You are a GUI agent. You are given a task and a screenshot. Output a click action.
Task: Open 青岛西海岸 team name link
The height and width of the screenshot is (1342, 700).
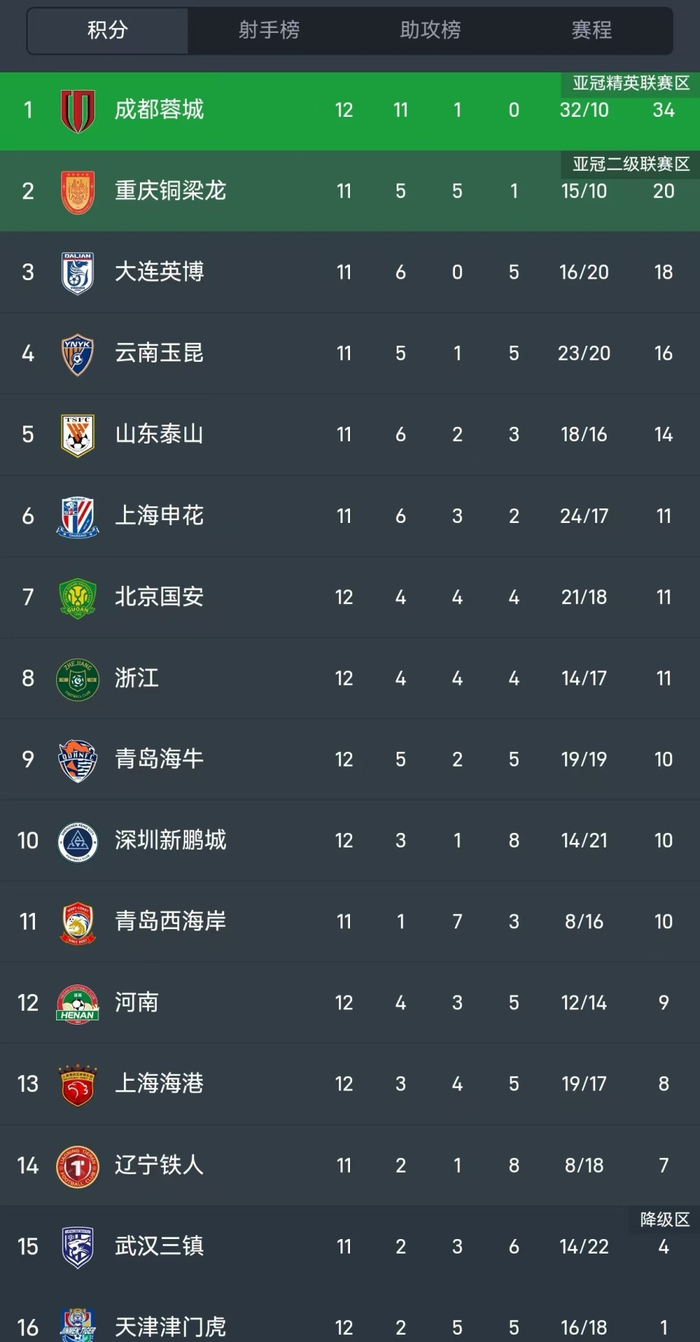170,921
